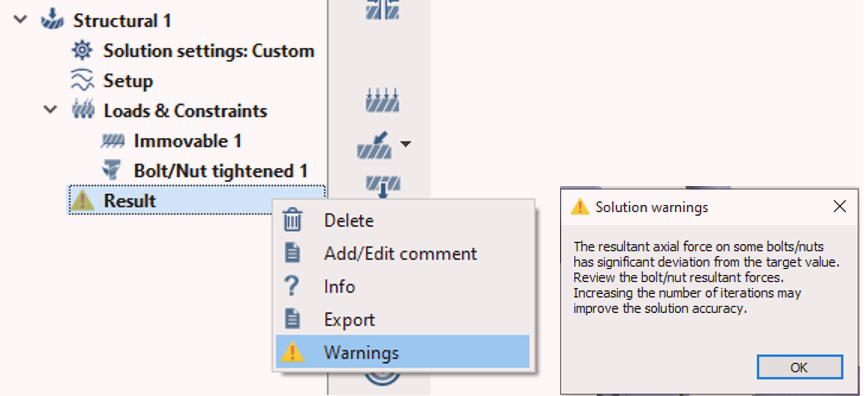Screen dimensions: 868x396
Task: Click the Solution settings gear icon
Action: coord(82,51)
